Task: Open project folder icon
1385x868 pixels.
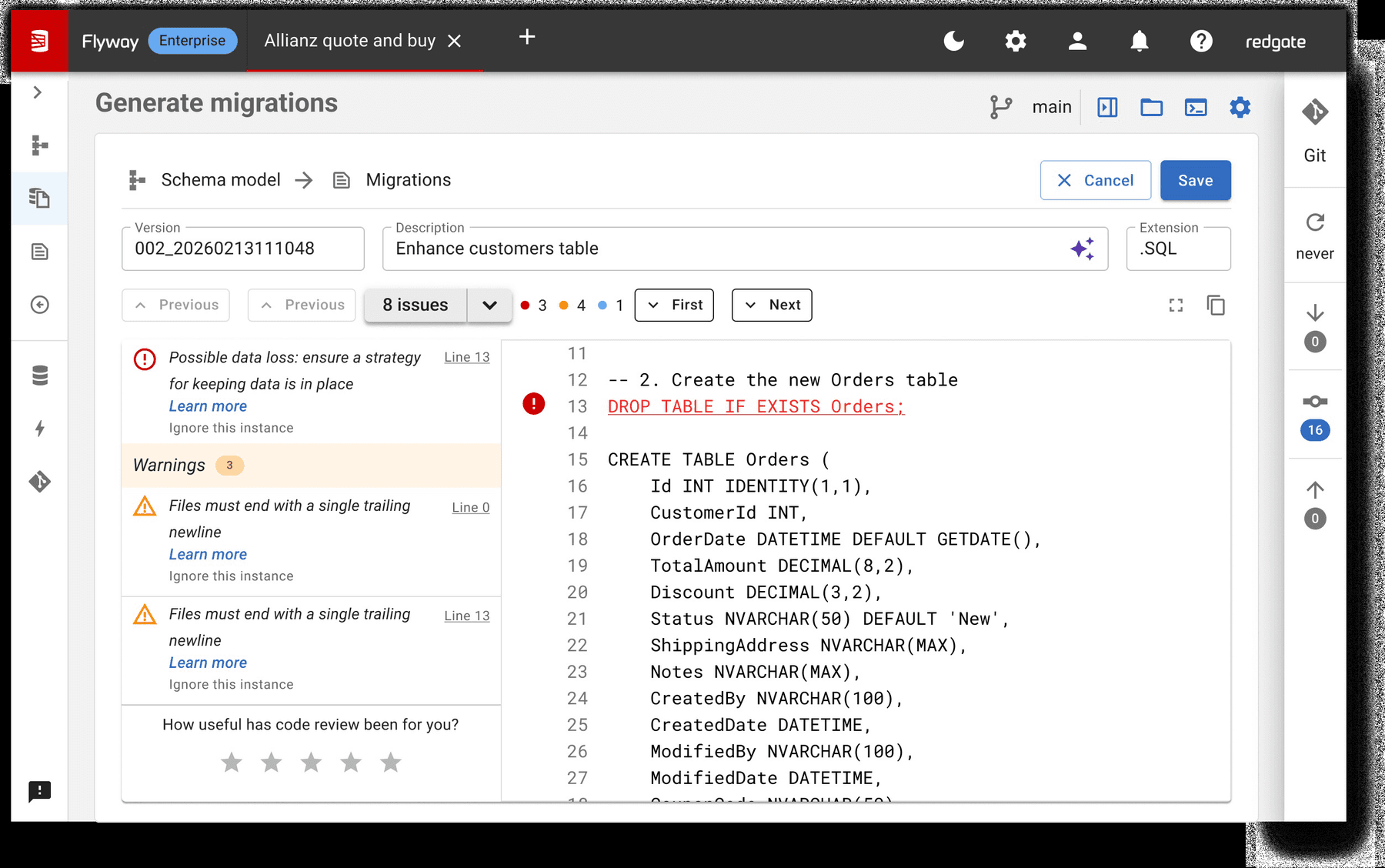Action: [x=1151, y=107]
